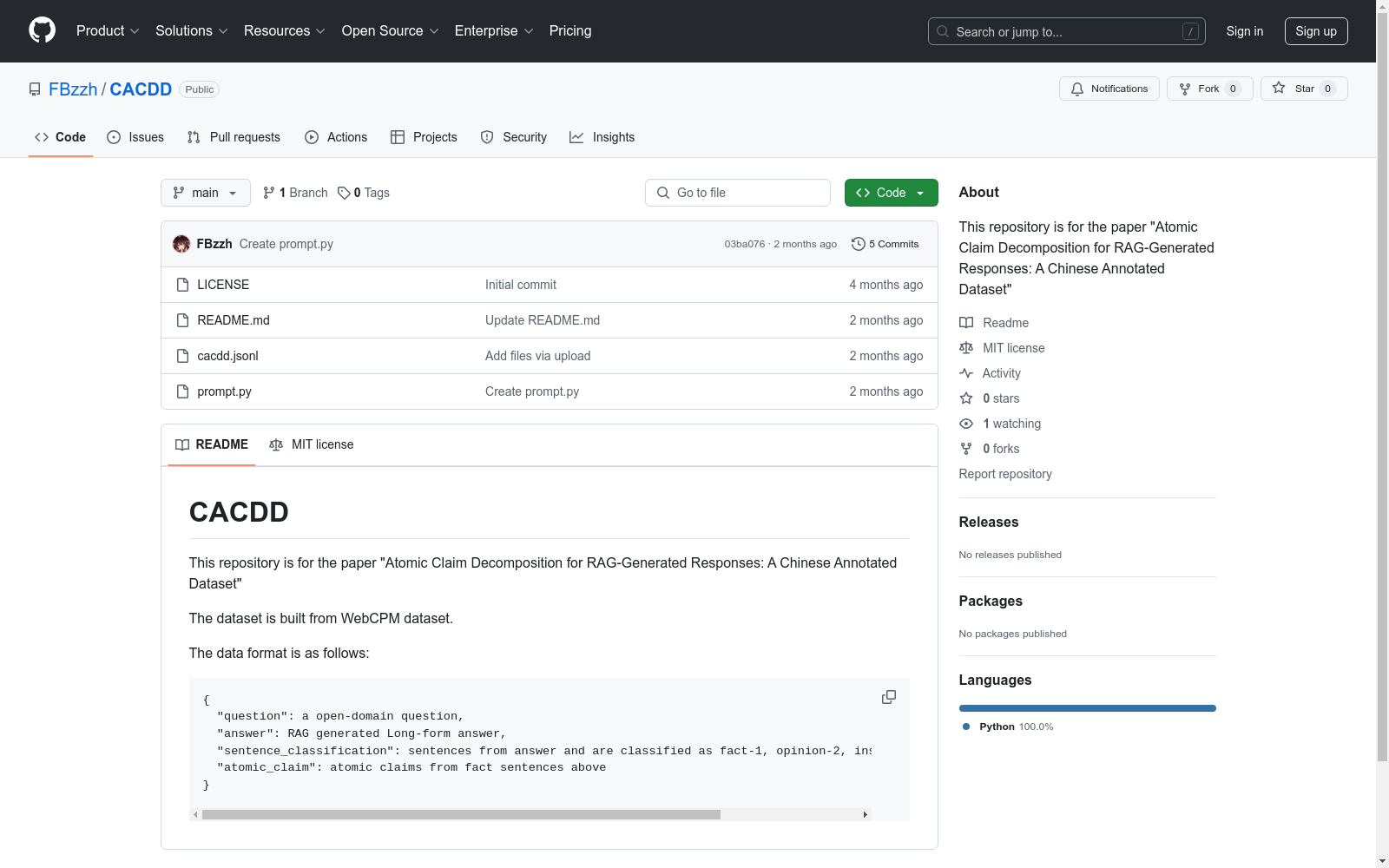This screenshot has height=868, width=1389.
Task: Open the 03ba076 commit hash link
Action: point(745,244)
